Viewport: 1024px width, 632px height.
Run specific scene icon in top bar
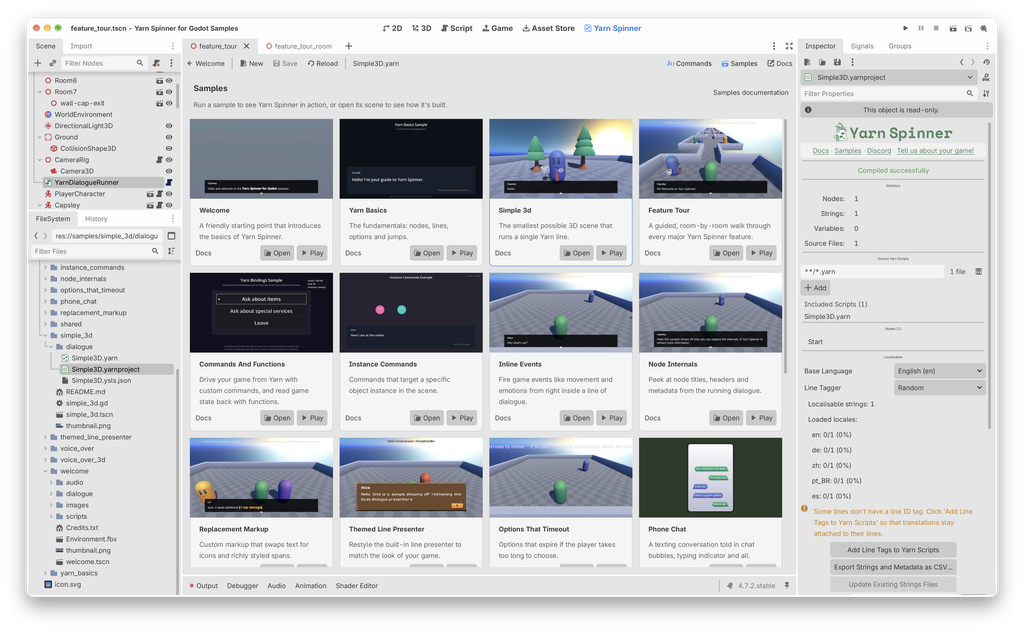pos(968,28)
